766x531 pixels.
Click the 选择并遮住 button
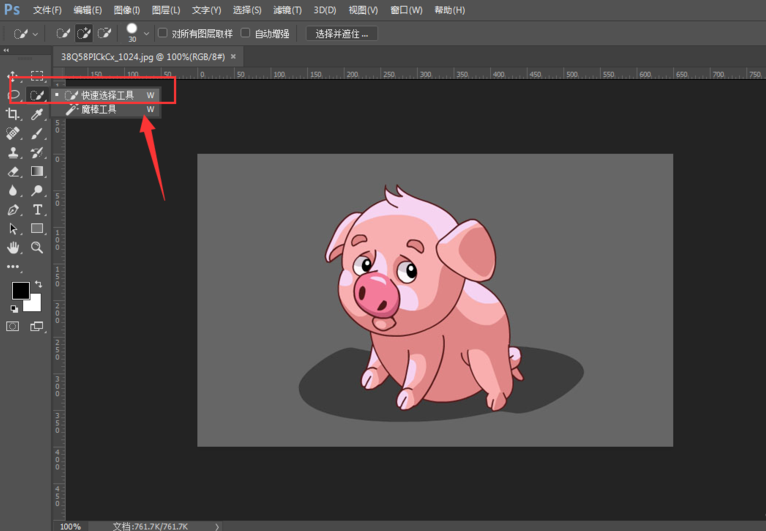pos(341,33)
